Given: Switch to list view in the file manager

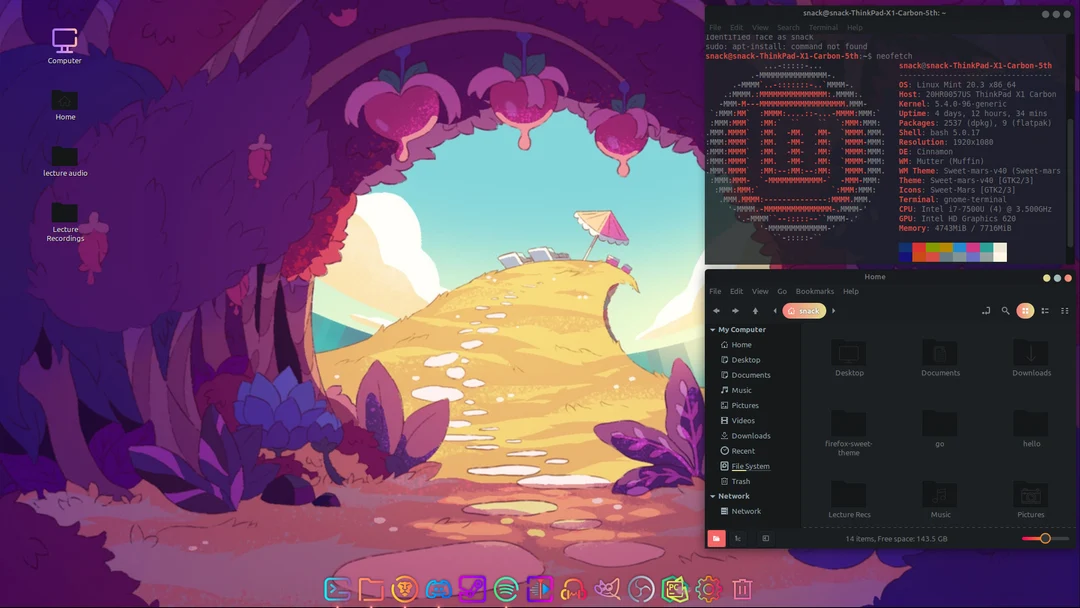Looking at the screenshot, I should point(1044,311).
